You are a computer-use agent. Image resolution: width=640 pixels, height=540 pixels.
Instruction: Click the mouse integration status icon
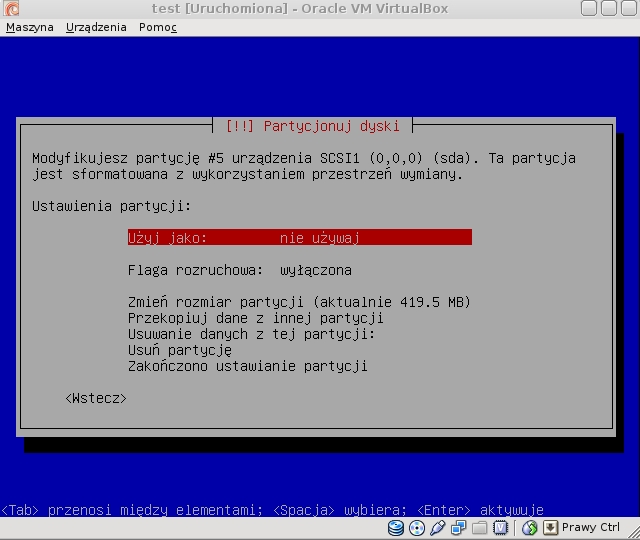click(530, 527)
